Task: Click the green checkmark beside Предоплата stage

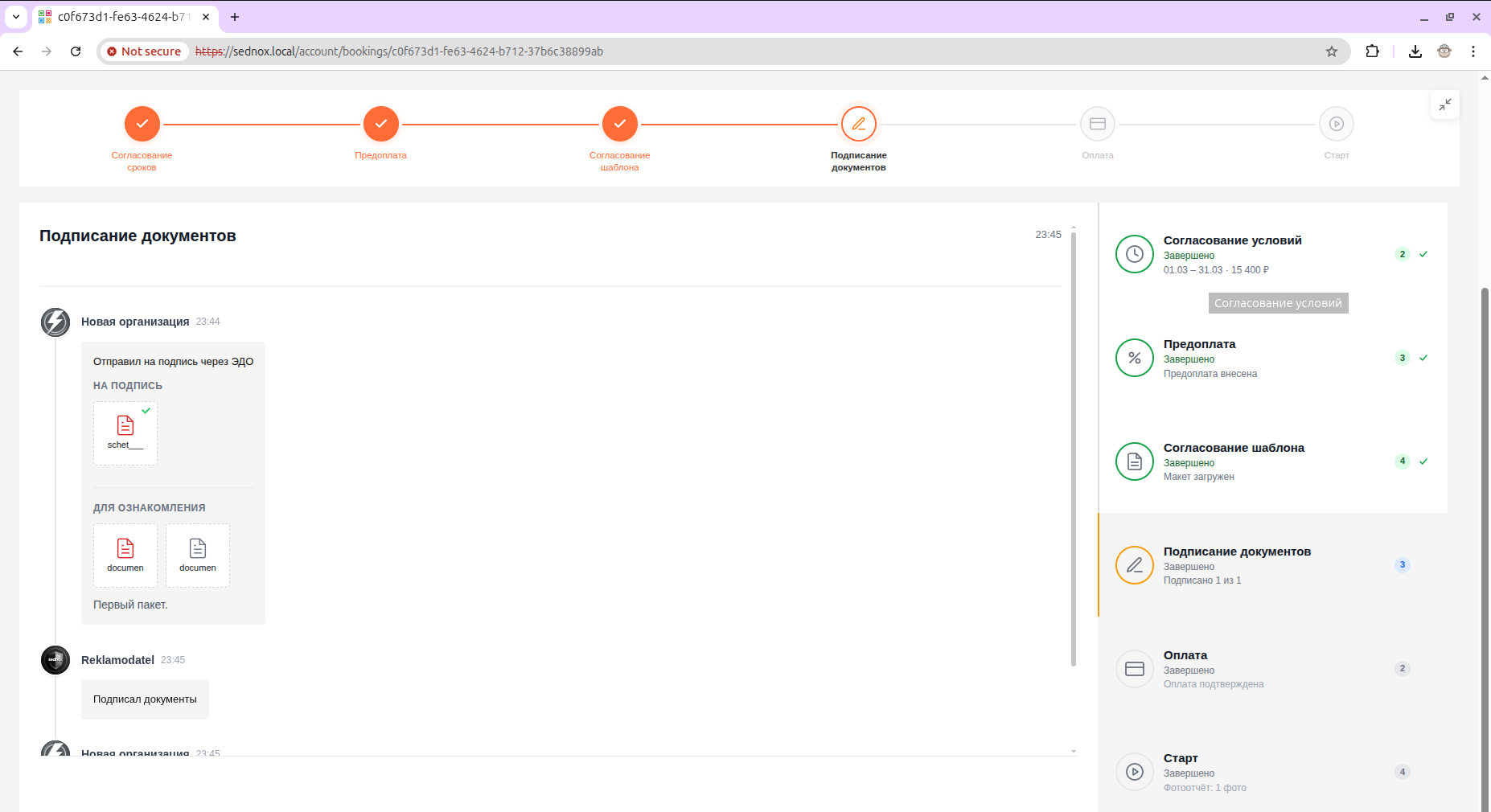Action: click(x=1423, y=358)
